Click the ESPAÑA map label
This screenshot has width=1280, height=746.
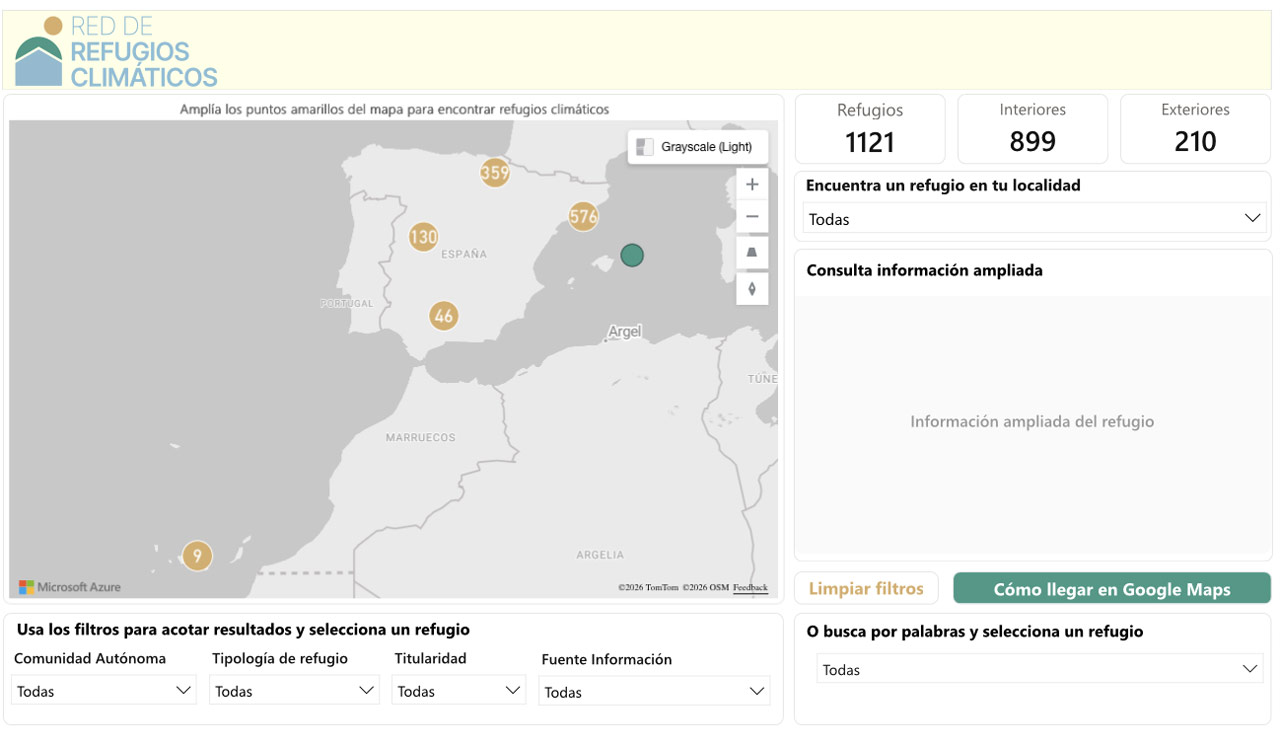(464, 254)
